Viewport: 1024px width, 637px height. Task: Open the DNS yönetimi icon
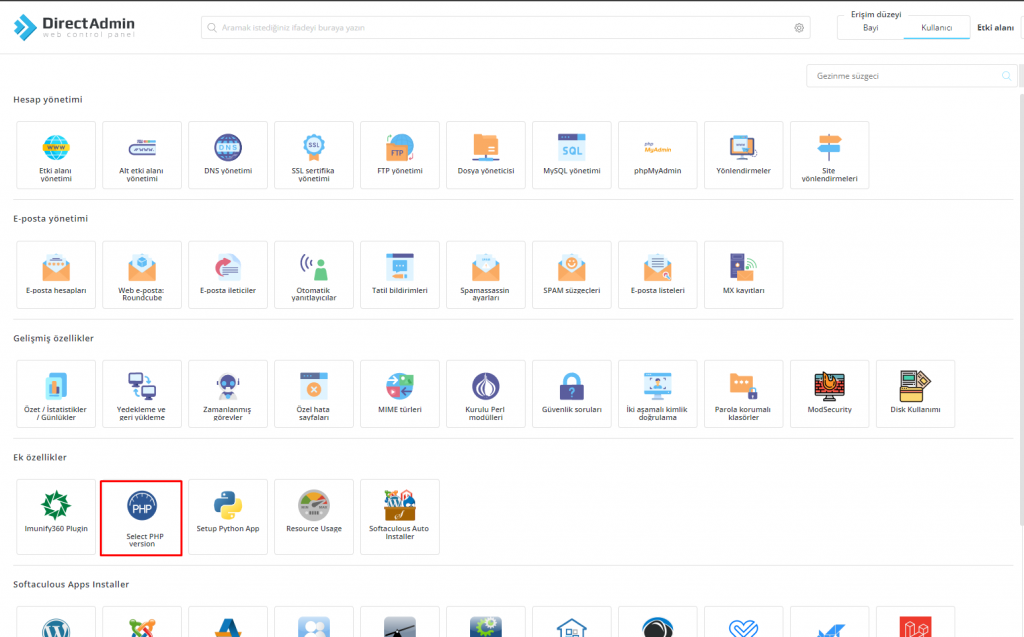pos(228,154)
